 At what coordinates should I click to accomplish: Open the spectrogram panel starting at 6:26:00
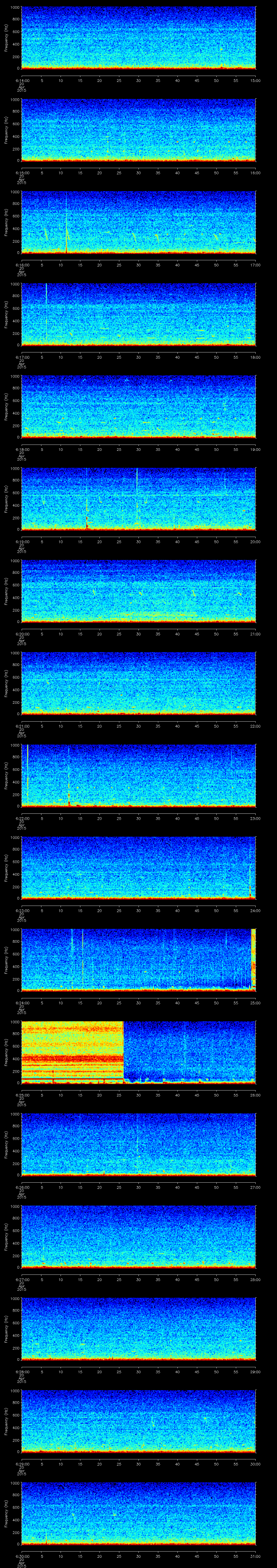(x=138, y=1145)
